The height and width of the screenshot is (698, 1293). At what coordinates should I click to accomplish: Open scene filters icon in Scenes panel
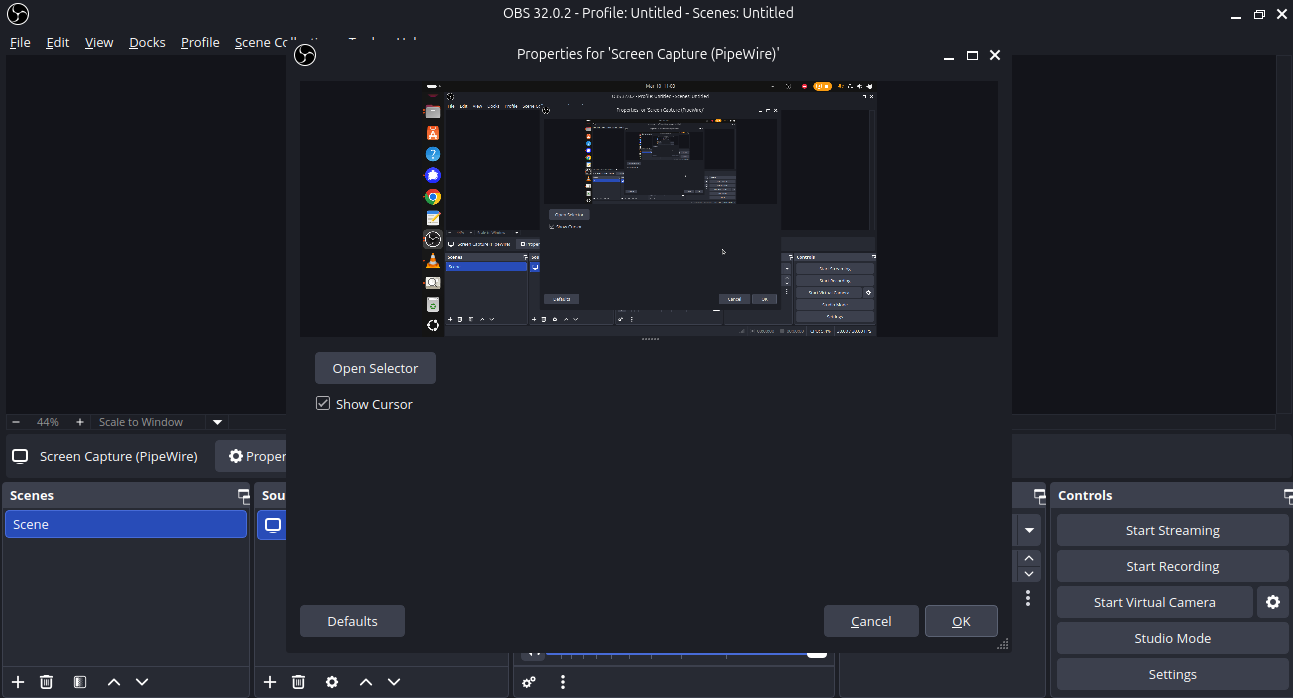click(80, 682)
